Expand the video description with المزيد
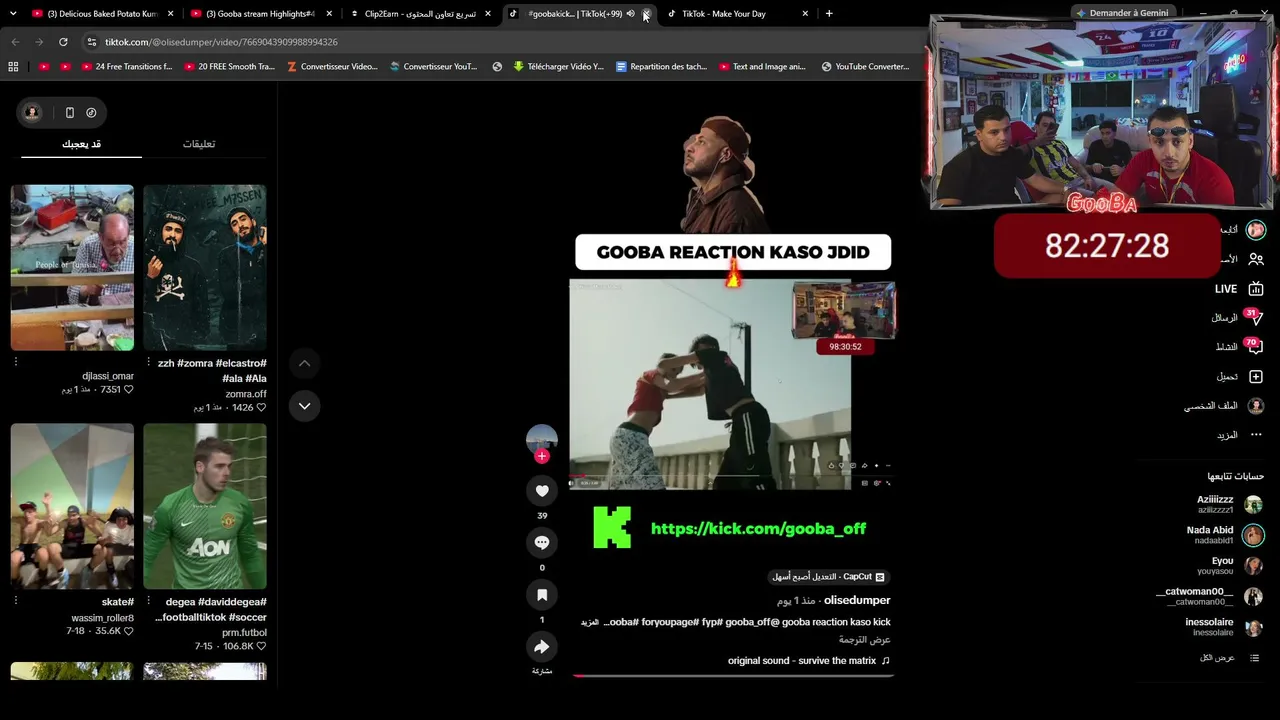Screen dimensions: 1280x720 click(x=590, y=623)
